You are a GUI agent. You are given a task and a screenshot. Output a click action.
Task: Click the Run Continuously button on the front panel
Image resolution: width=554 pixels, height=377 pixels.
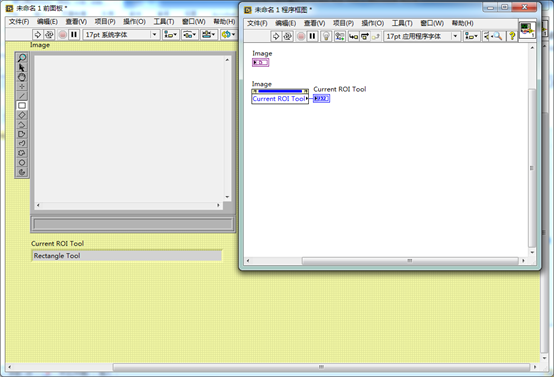pyautogui.click(x=49, y=34)
